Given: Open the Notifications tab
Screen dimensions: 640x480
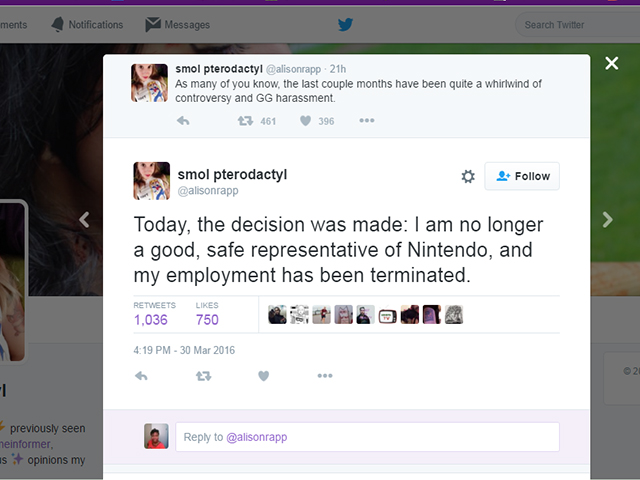Looking at the screenshot, I should pos(87,25).
